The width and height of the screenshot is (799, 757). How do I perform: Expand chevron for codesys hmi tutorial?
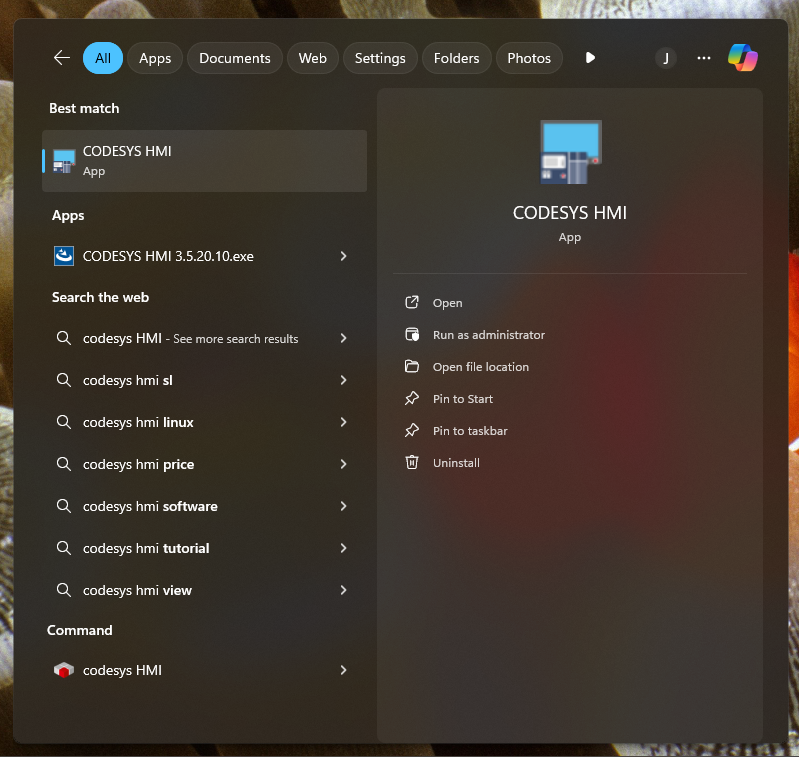(343, 548)
